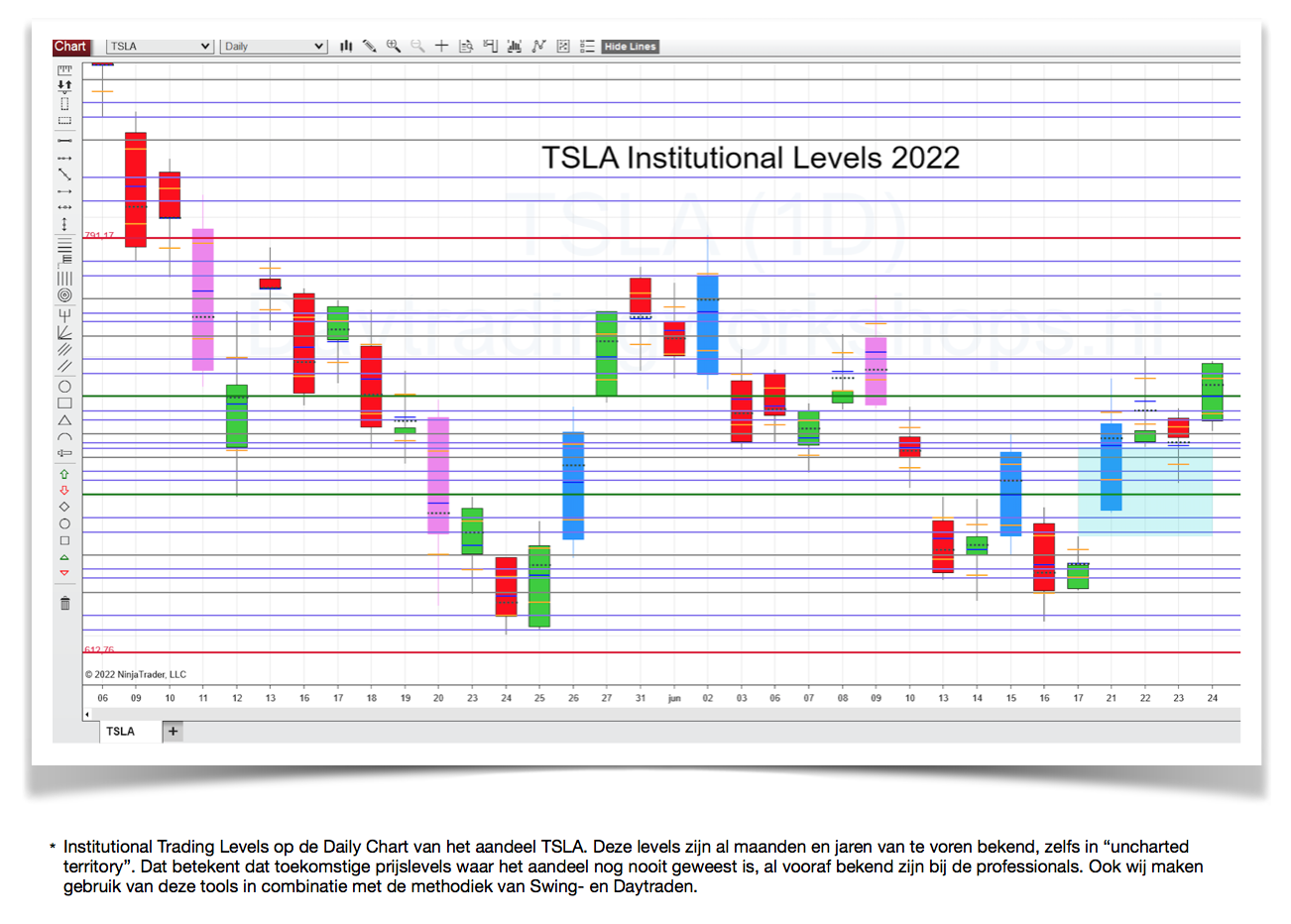Viewport: 1291px width, 924px height.
Task: Click the red 791.17 price level label
Action: click(99, 235)
